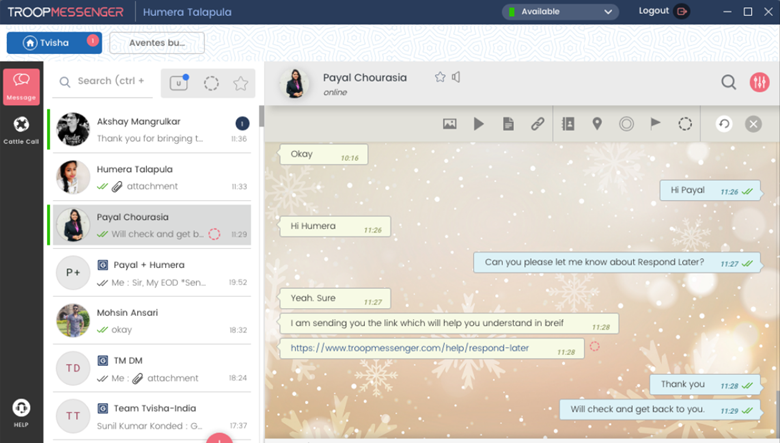This screenshot has height=443, width=780.
Task: Open Payal Chourasia's profile picture in chat header
Action: [x=294, y=84]
